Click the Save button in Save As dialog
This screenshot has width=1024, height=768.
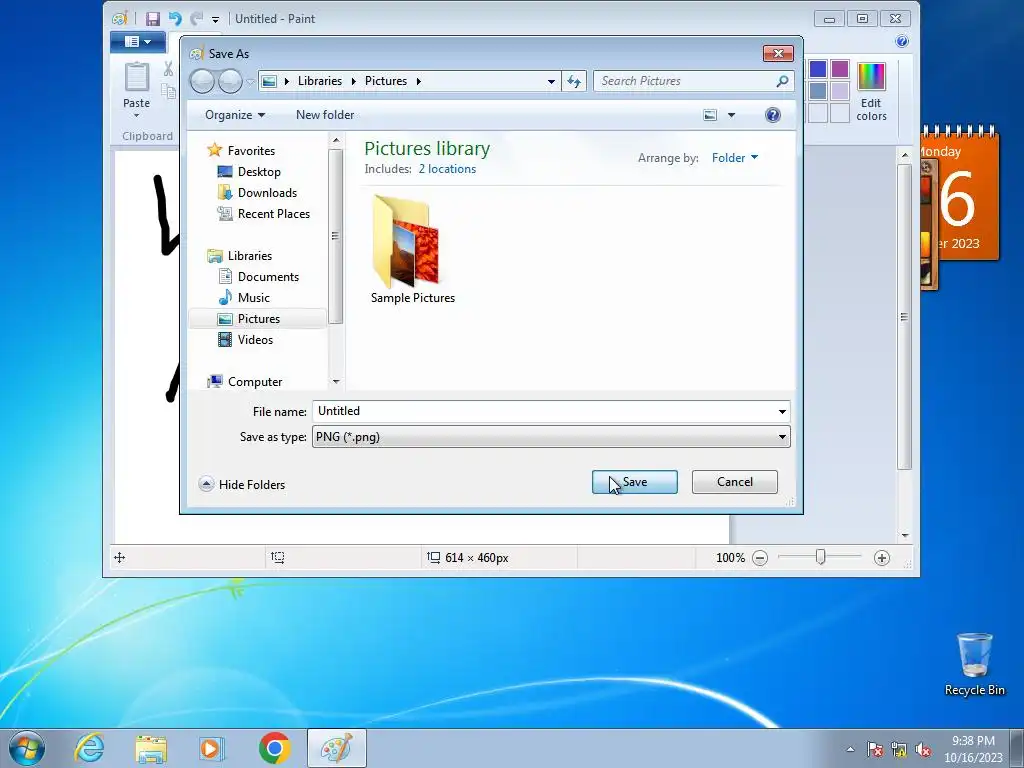(634, 482)
